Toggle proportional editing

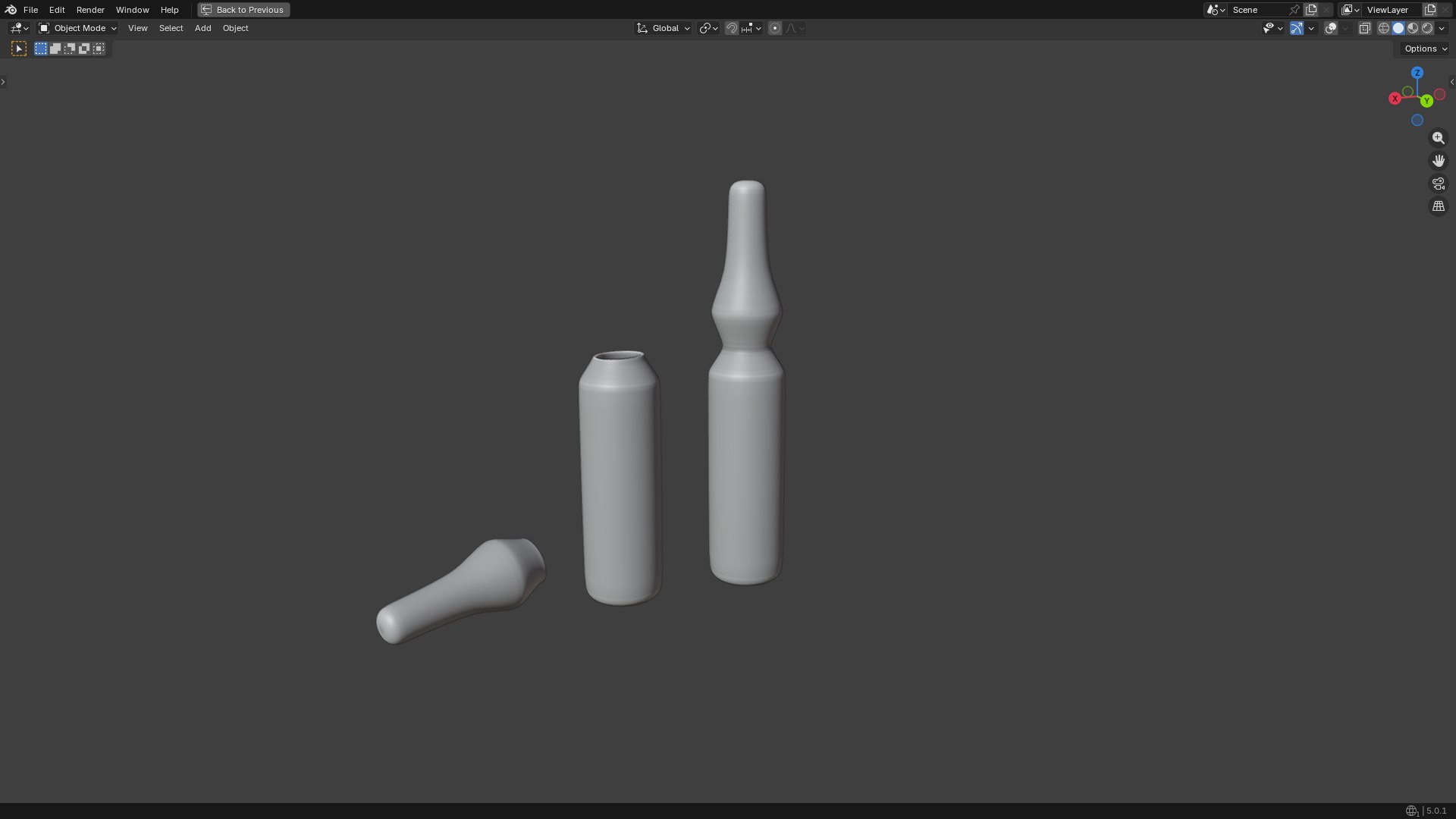click(774, 28)
